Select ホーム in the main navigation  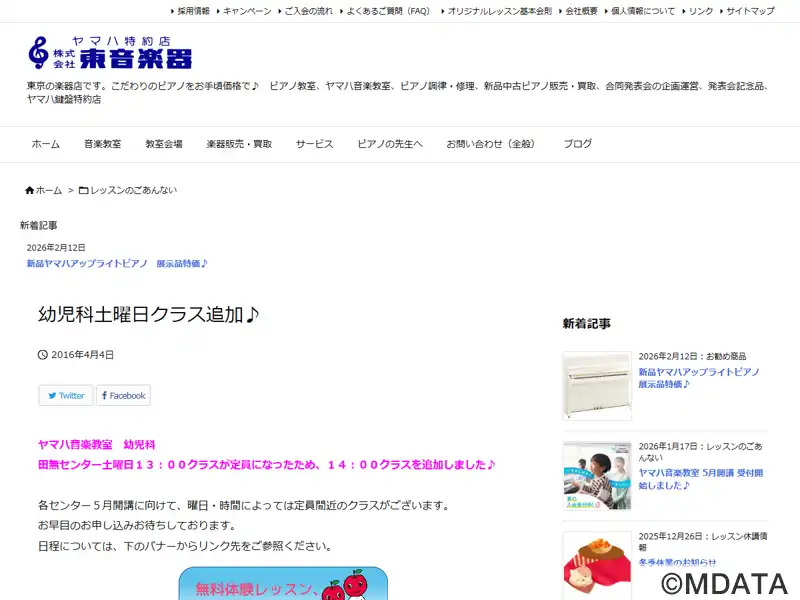coord(46,144)
